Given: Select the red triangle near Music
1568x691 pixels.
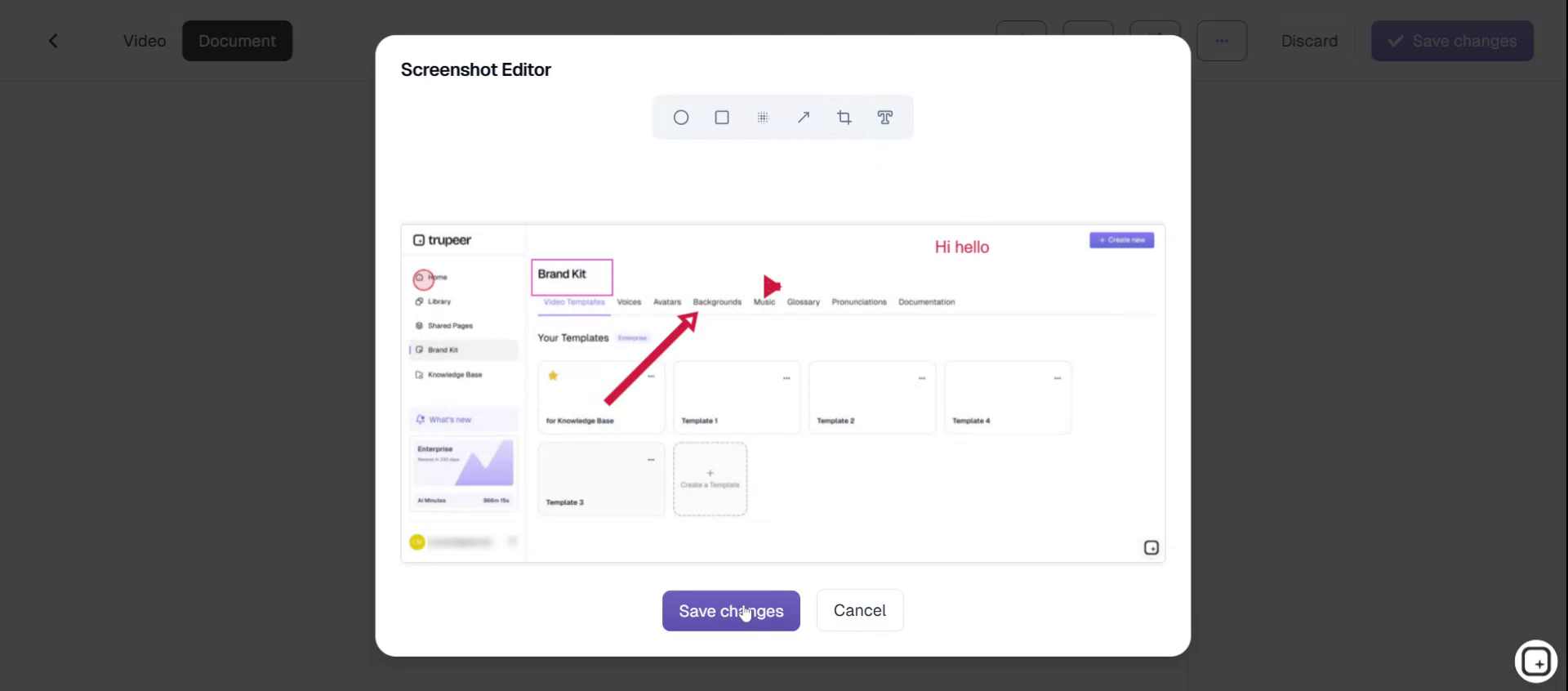Looking at the screenshot, I should click(x=771, y=286).
